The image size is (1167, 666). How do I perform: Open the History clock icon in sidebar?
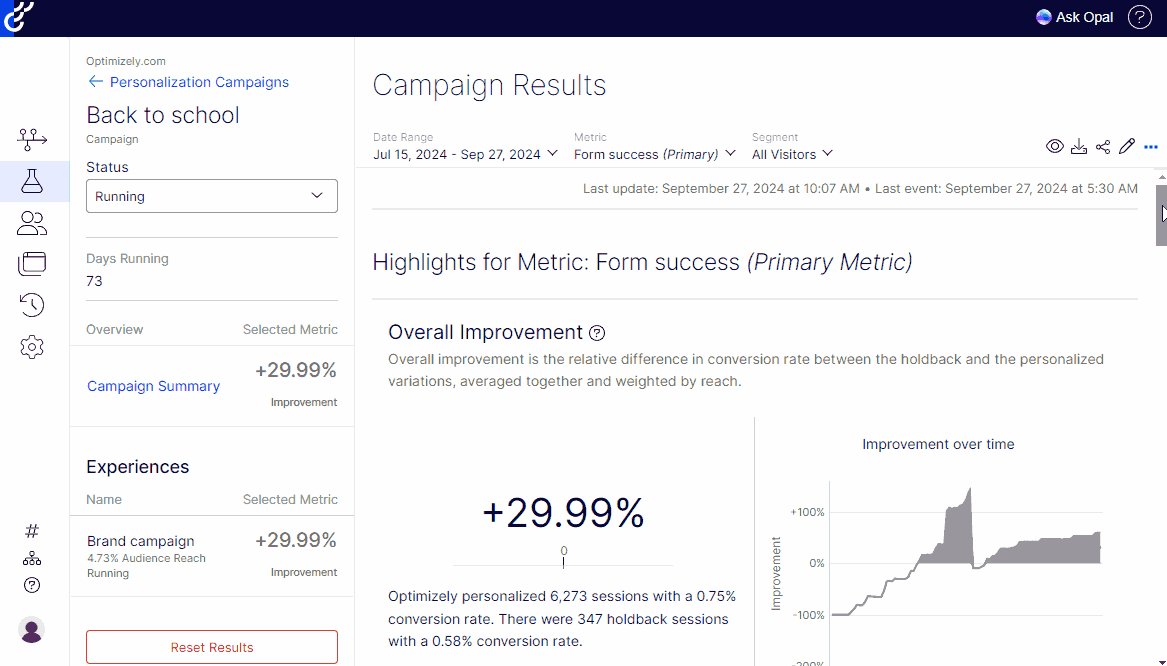[32, 305]
